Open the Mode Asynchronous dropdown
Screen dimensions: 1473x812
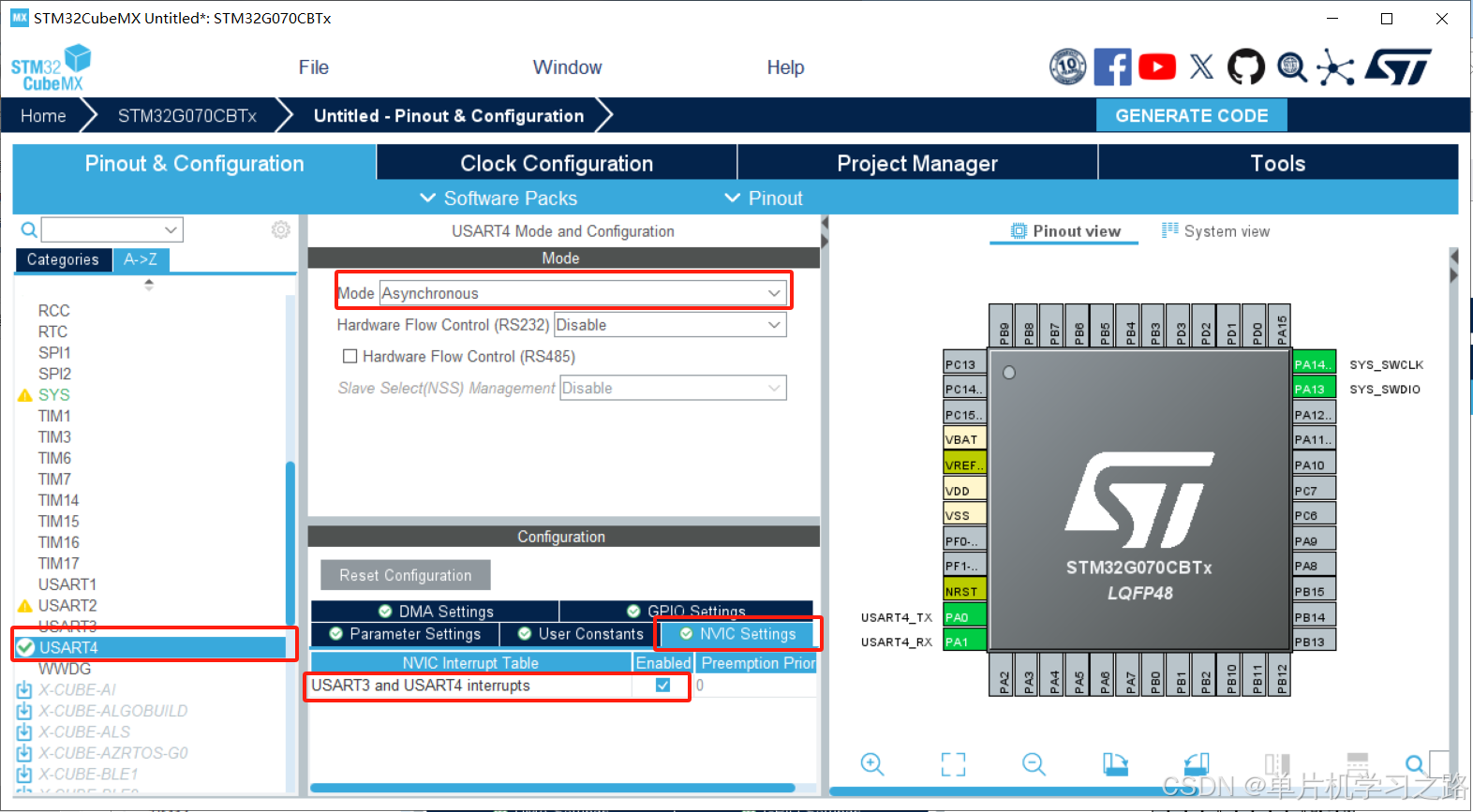click(582, 293)
